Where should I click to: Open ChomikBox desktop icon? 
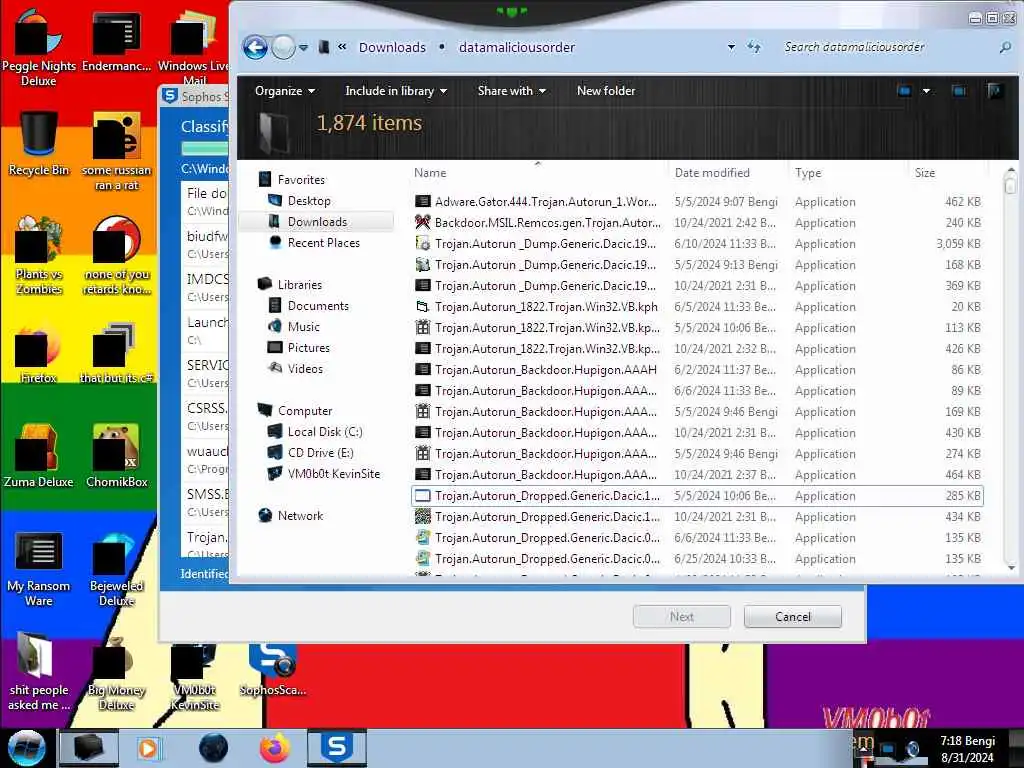click(117, 455)
